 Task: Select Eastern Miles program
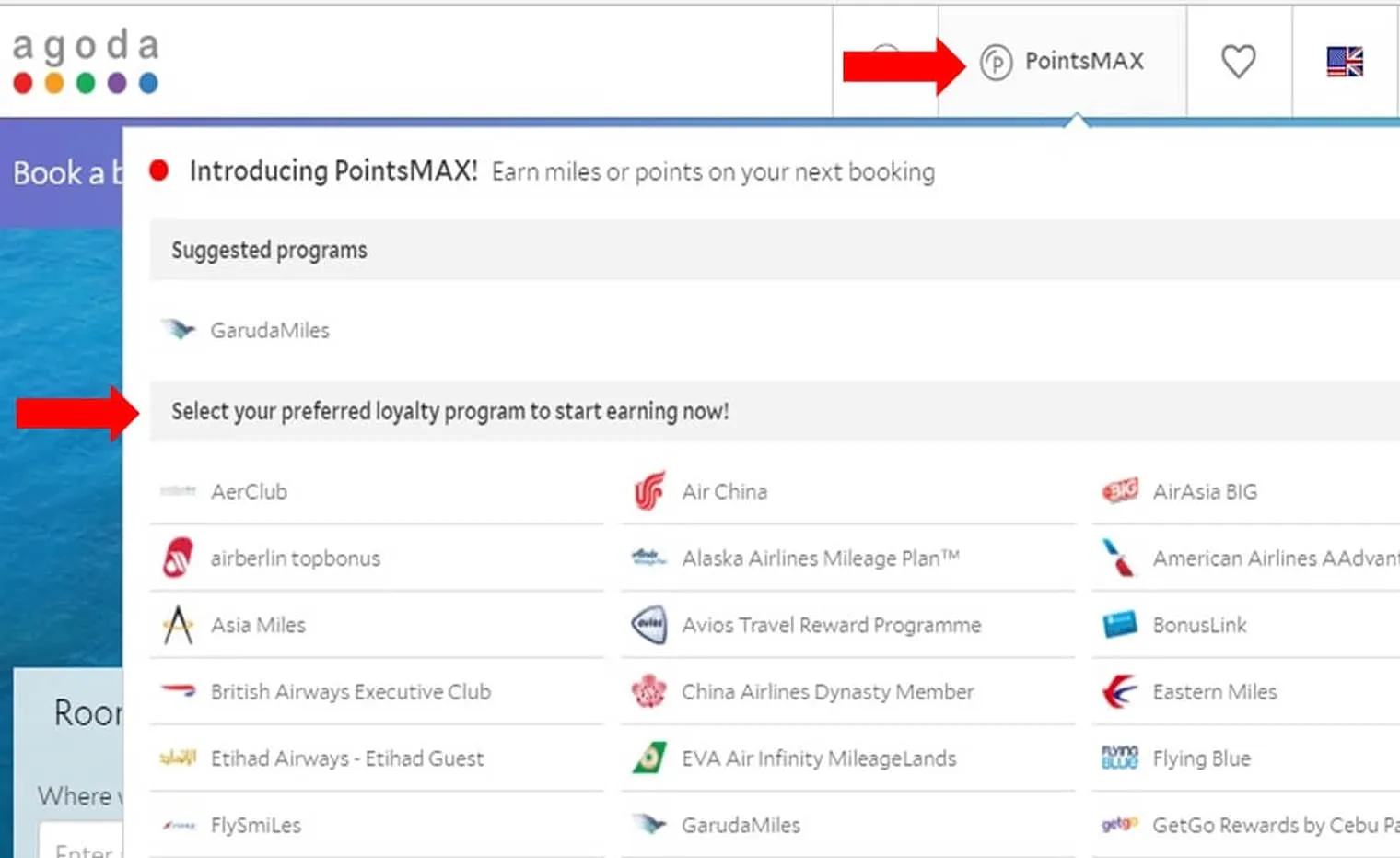[1215, 691]
